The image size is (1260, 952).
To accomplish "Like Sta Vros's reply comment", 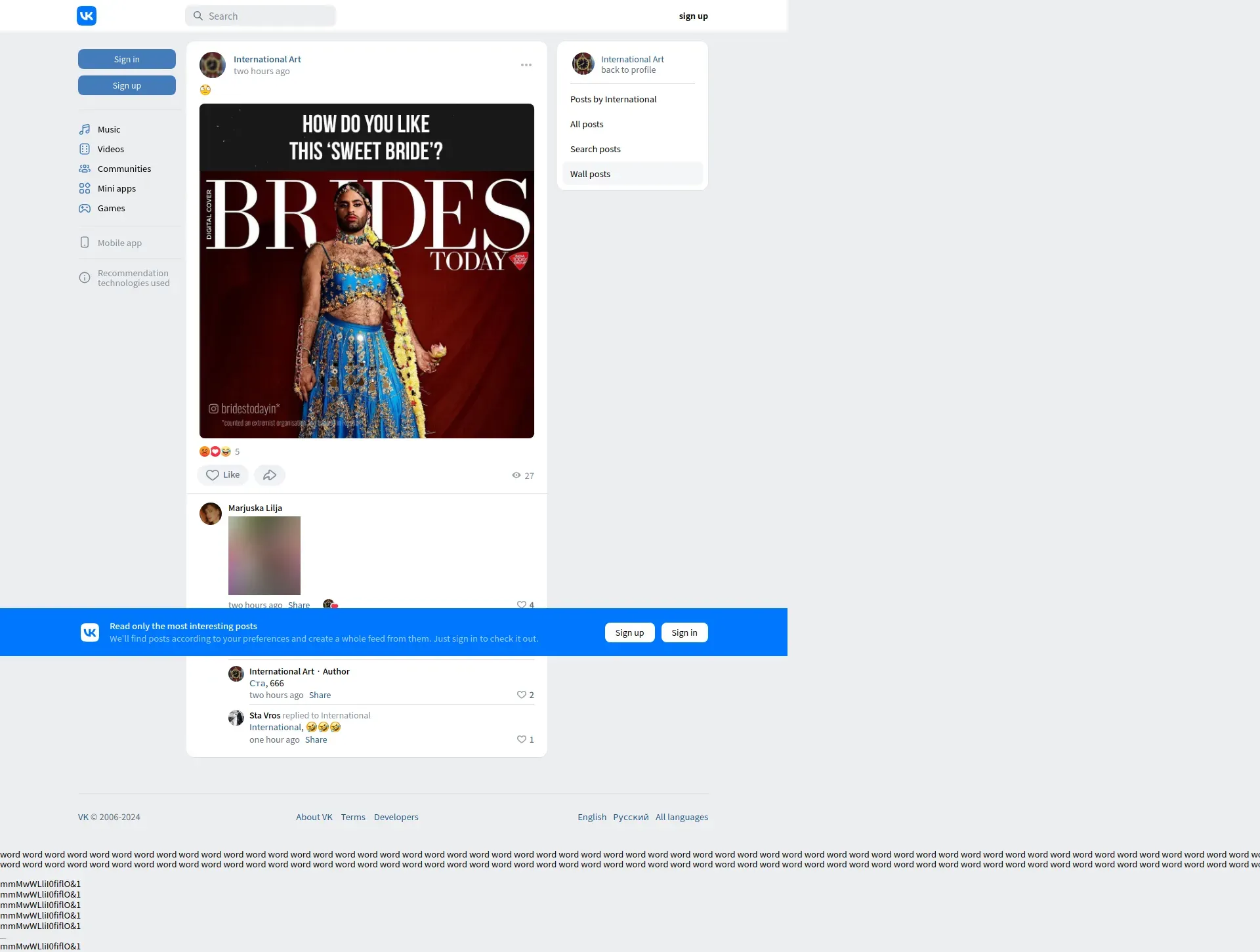I will tap(522, 739).
